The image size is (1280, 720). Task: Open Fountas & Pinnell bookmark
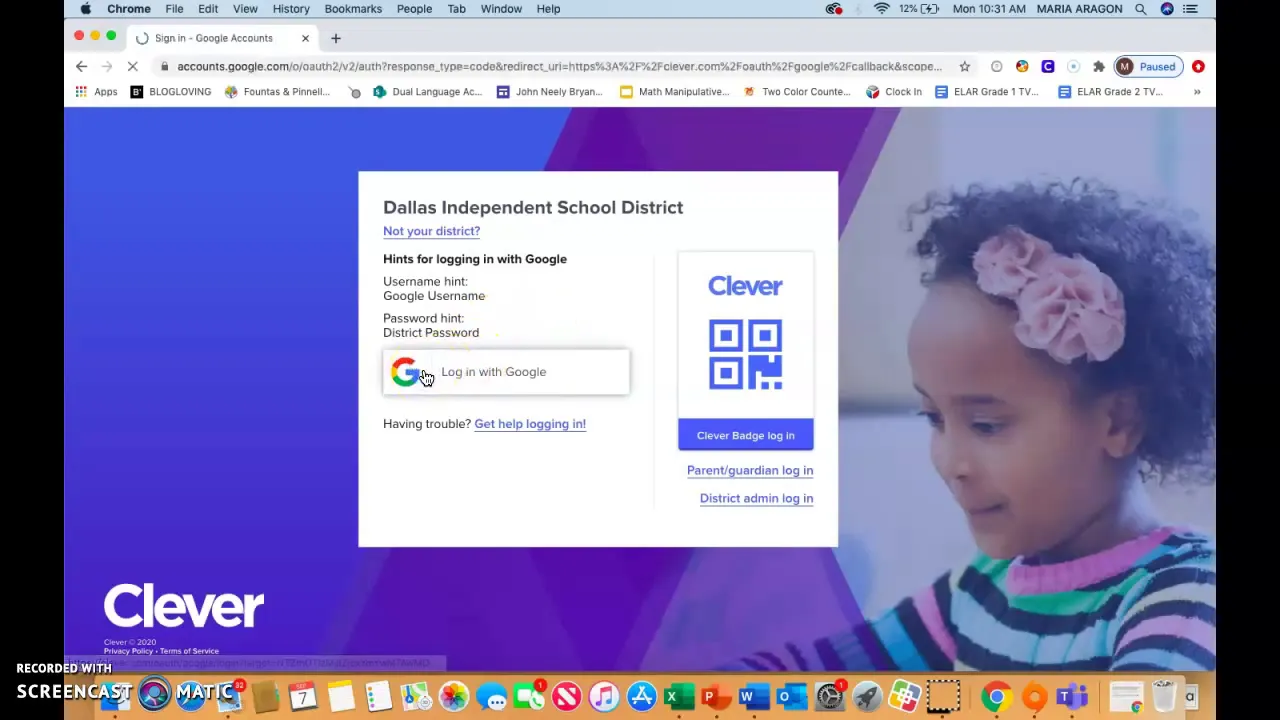tap(277, 91)
